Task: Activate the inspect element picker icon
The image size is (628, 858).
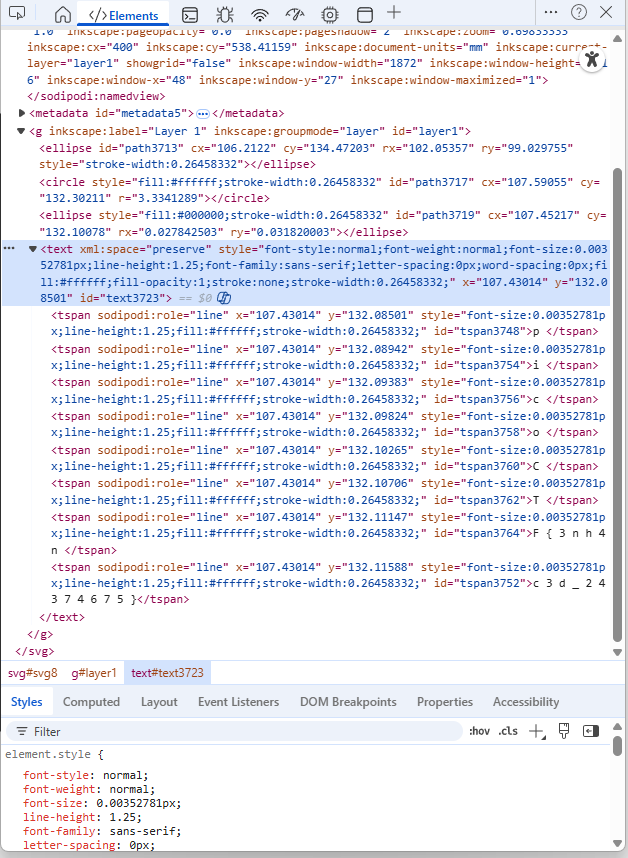Action: [17, 13]
